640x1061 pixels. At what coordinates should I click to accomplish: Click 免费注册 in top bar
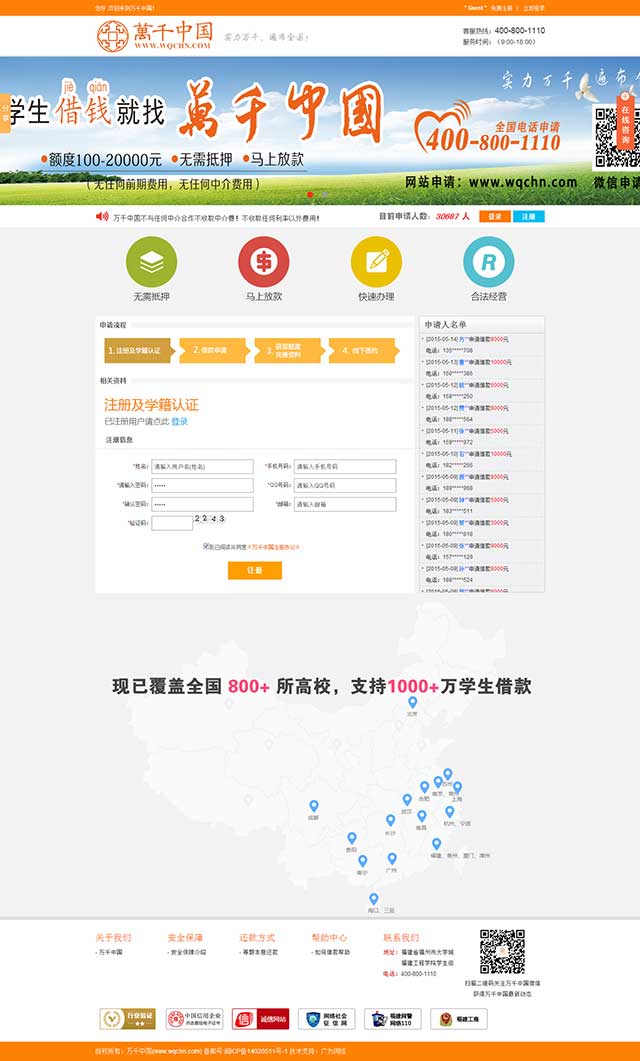[x=501, y=8]
